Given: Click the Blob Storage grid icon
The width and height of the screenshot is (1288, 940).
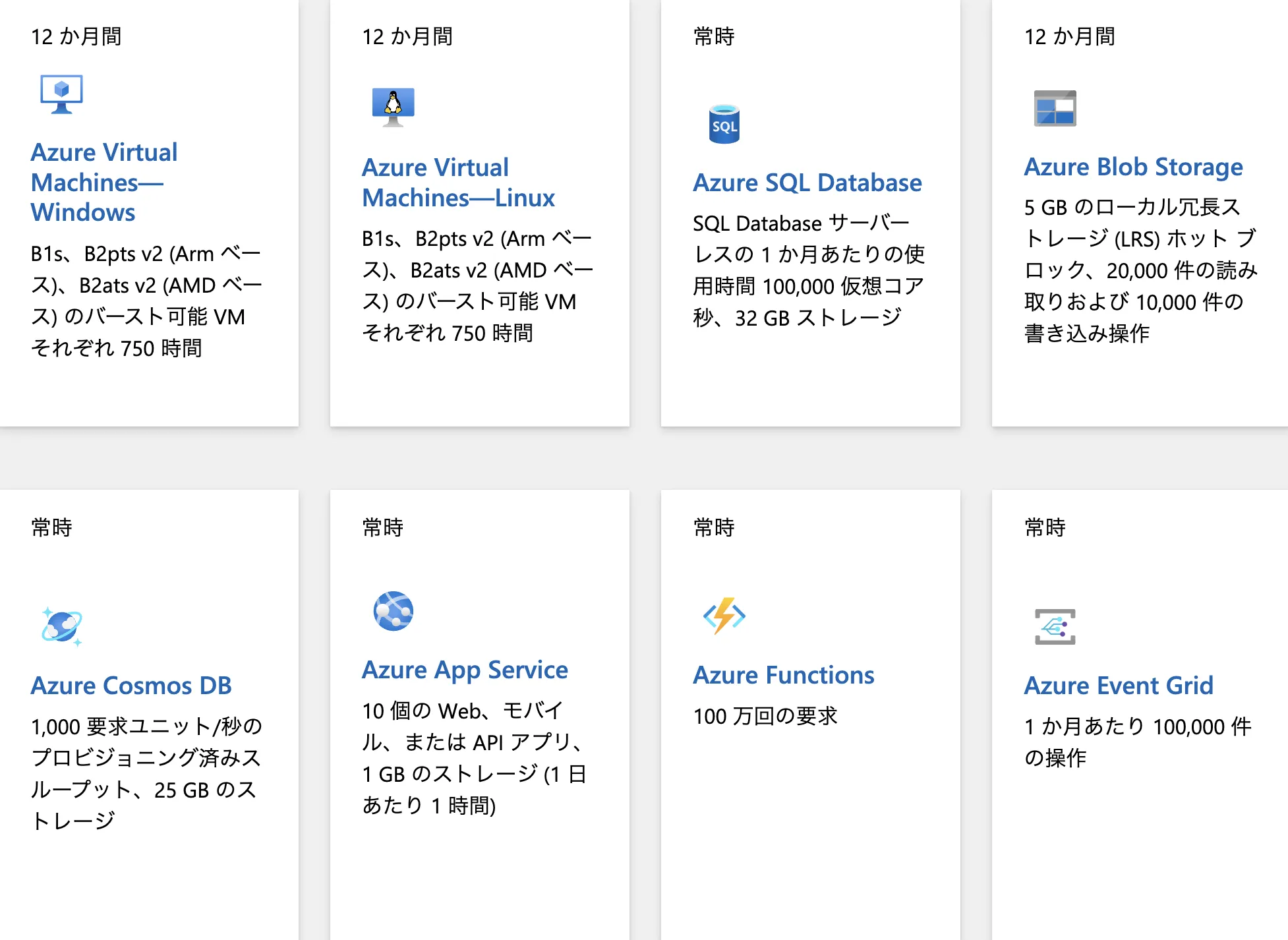Looking at the screenshot, I should (1055, 108).
